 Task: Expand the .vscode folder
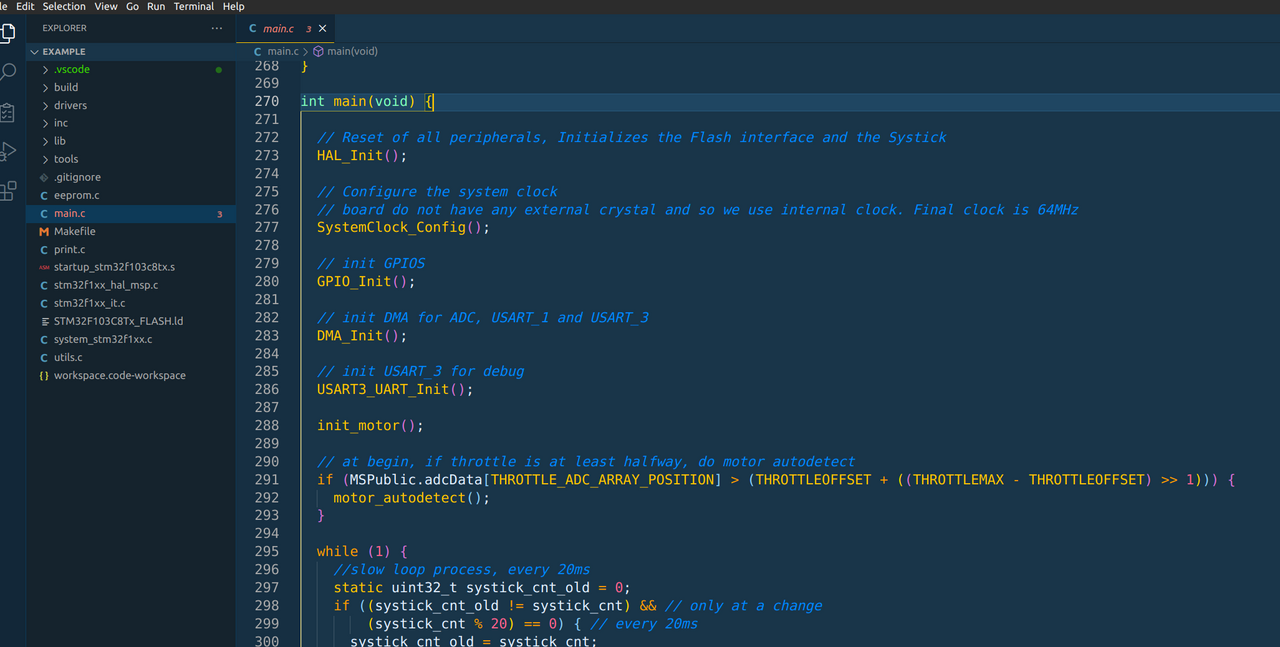click(71, 69)
